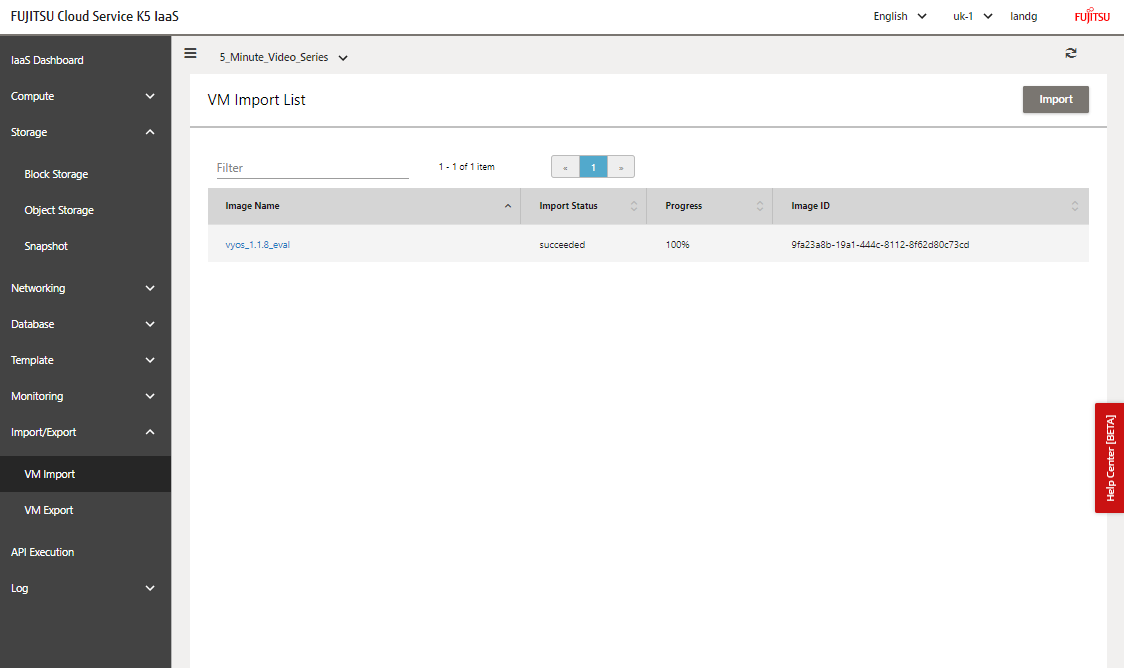Expand the Template menu
The image size is (1124, 668).
coord(85,360)
